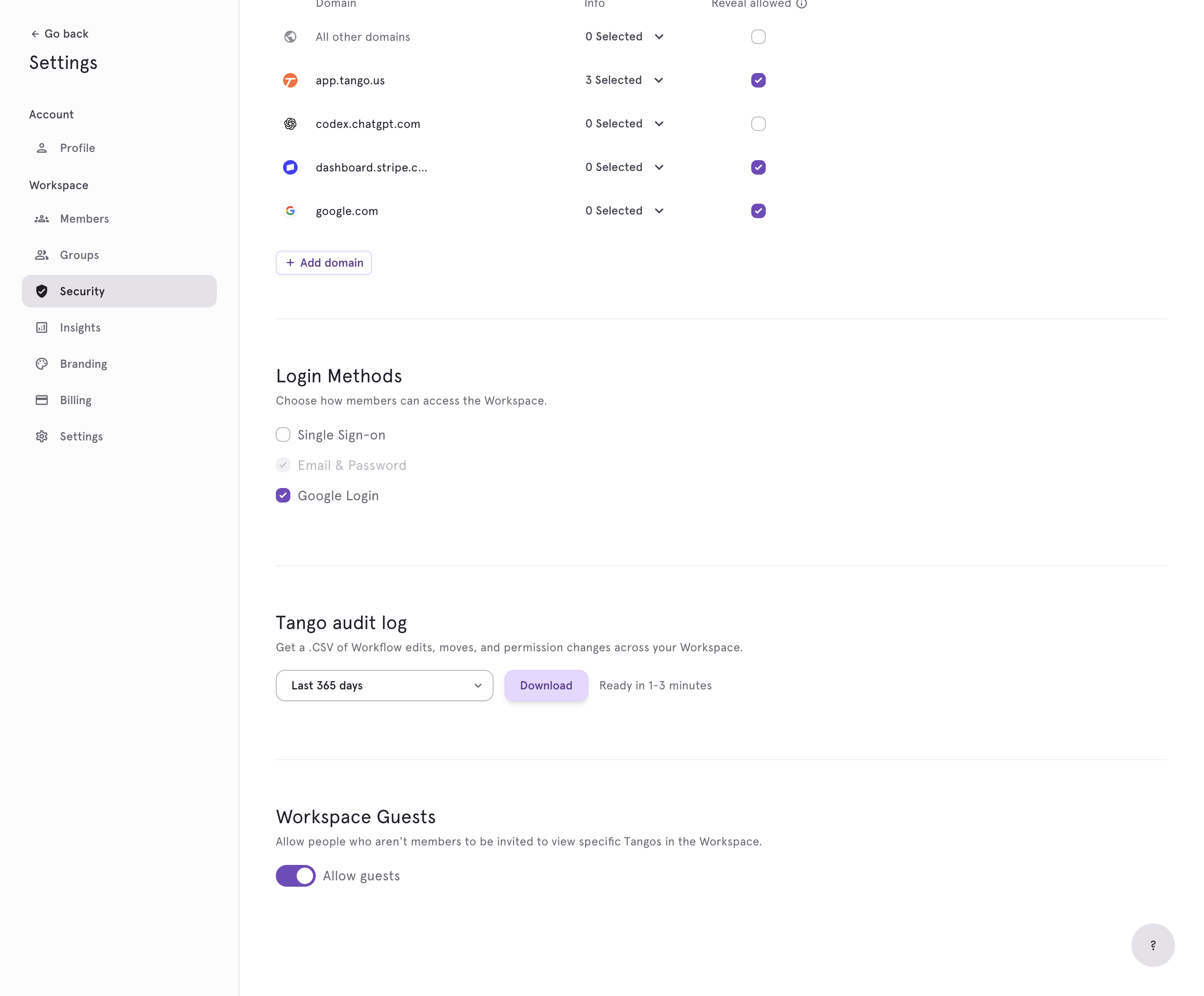Open 0 Selected dropdown for dashboard.stripe row
Screen dimensions: 1204x996
click(x=624, y=167)
